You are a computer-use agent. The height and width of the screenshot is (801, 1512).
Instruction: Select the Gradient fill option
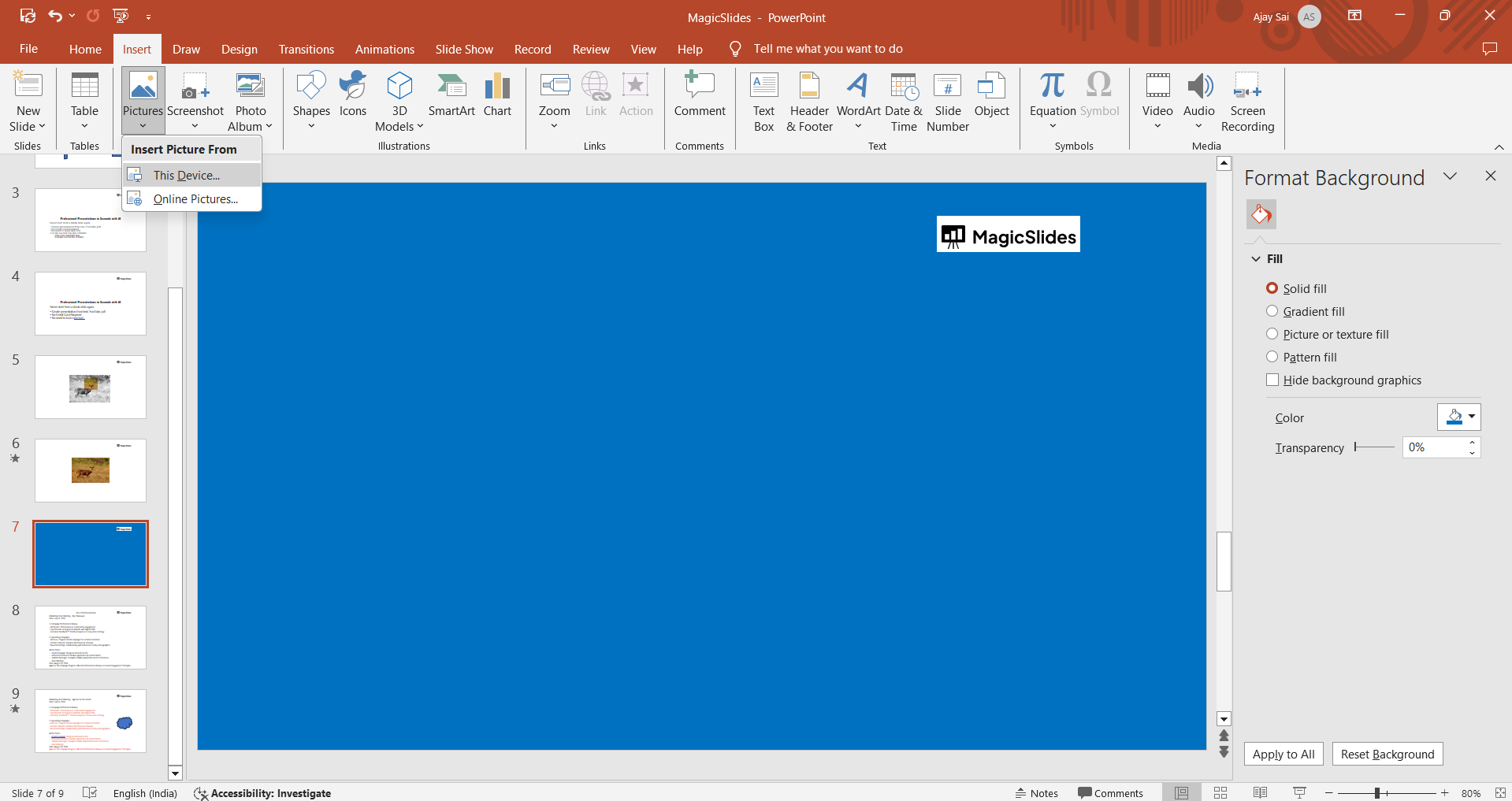click(1272, 311)
